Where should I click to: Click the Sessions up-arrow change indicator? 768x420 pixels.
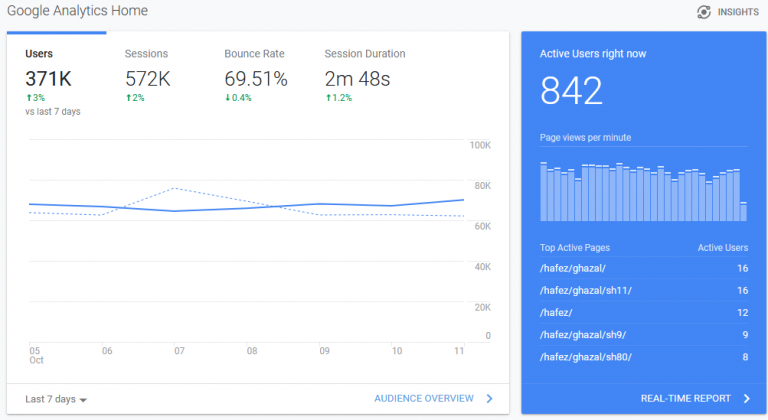128,98
